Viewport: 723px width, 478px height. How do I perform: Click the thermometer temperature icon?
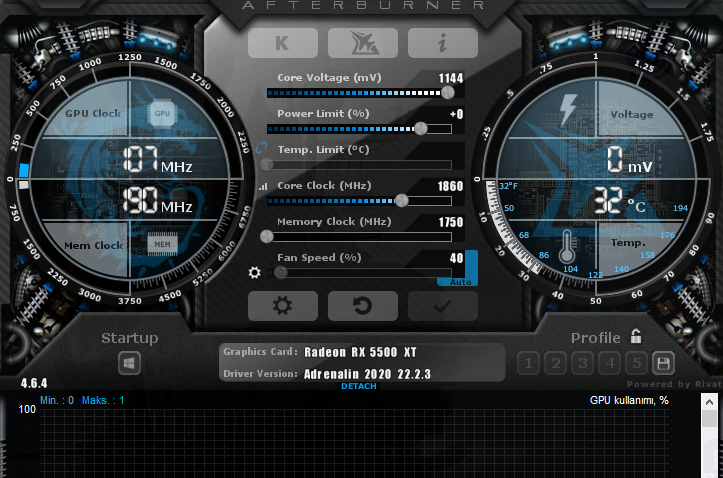567,246
